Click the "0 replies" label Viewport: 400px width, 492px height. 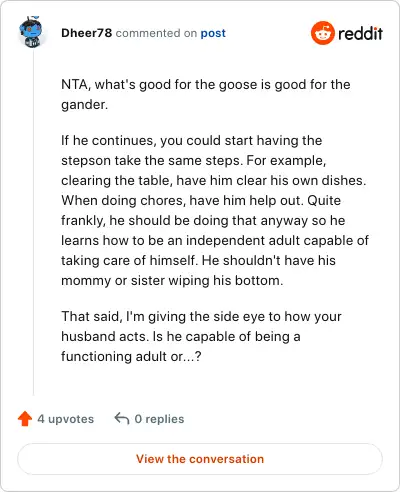tap(159, 419)
